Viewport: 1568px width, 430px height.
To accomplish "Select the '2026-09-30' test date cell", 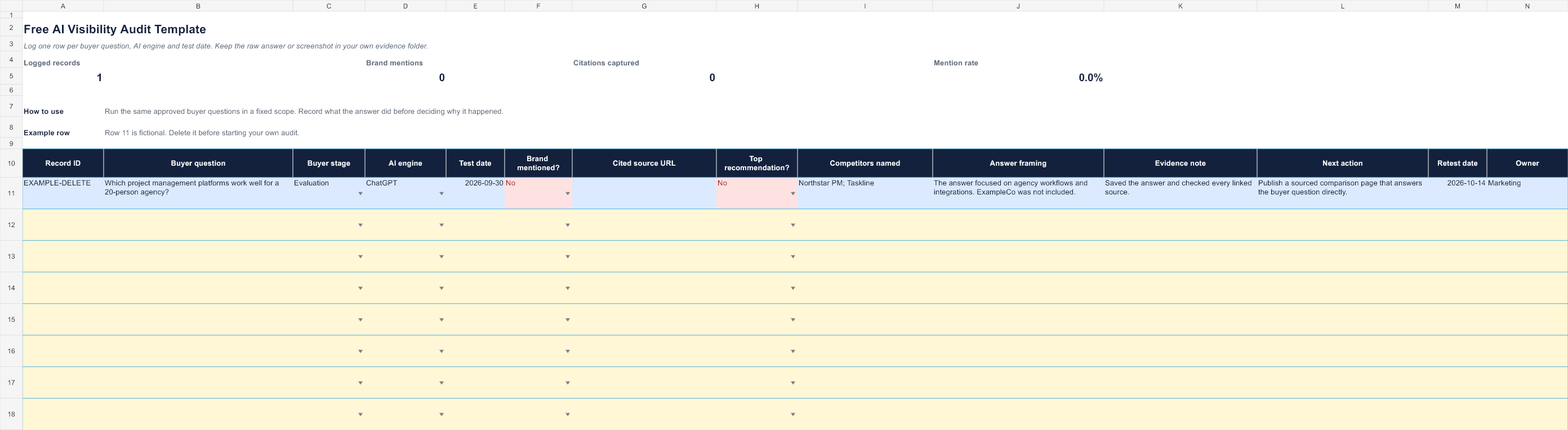I will (475, 193).
